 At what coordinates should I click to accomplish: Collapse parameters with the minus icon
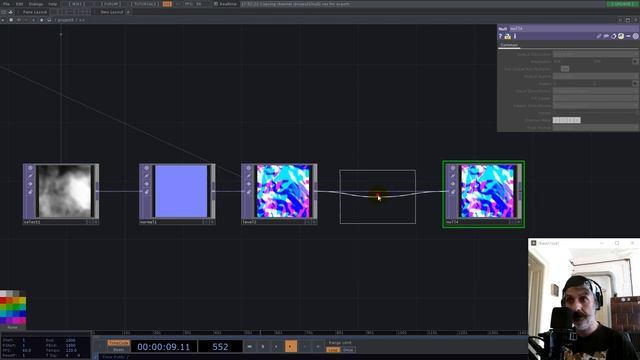628,36
